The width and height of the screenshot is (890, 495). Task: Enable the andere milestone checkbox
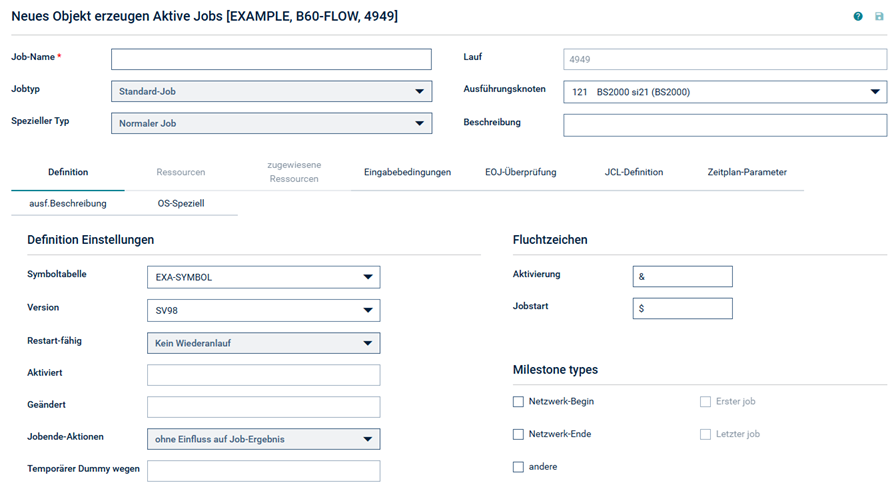point(518,467)
